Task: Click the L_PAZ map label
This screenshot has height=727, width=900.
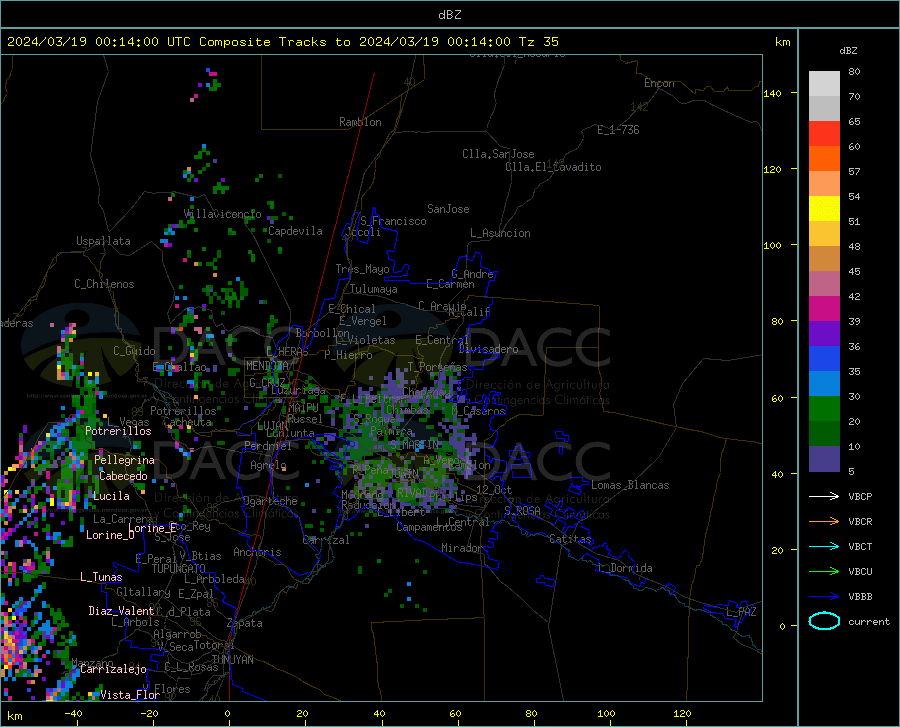Action: tap(741, 612)
